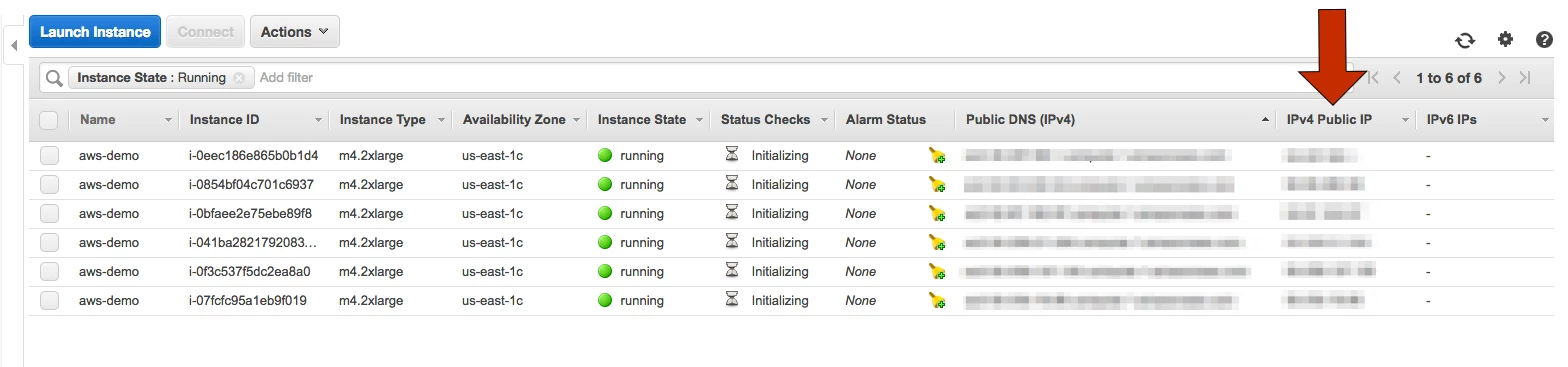Click hourglass status icon for i-0f3c537f5dc2ea8a0
Screen dimensions: 1568x367
click(733, 271)
